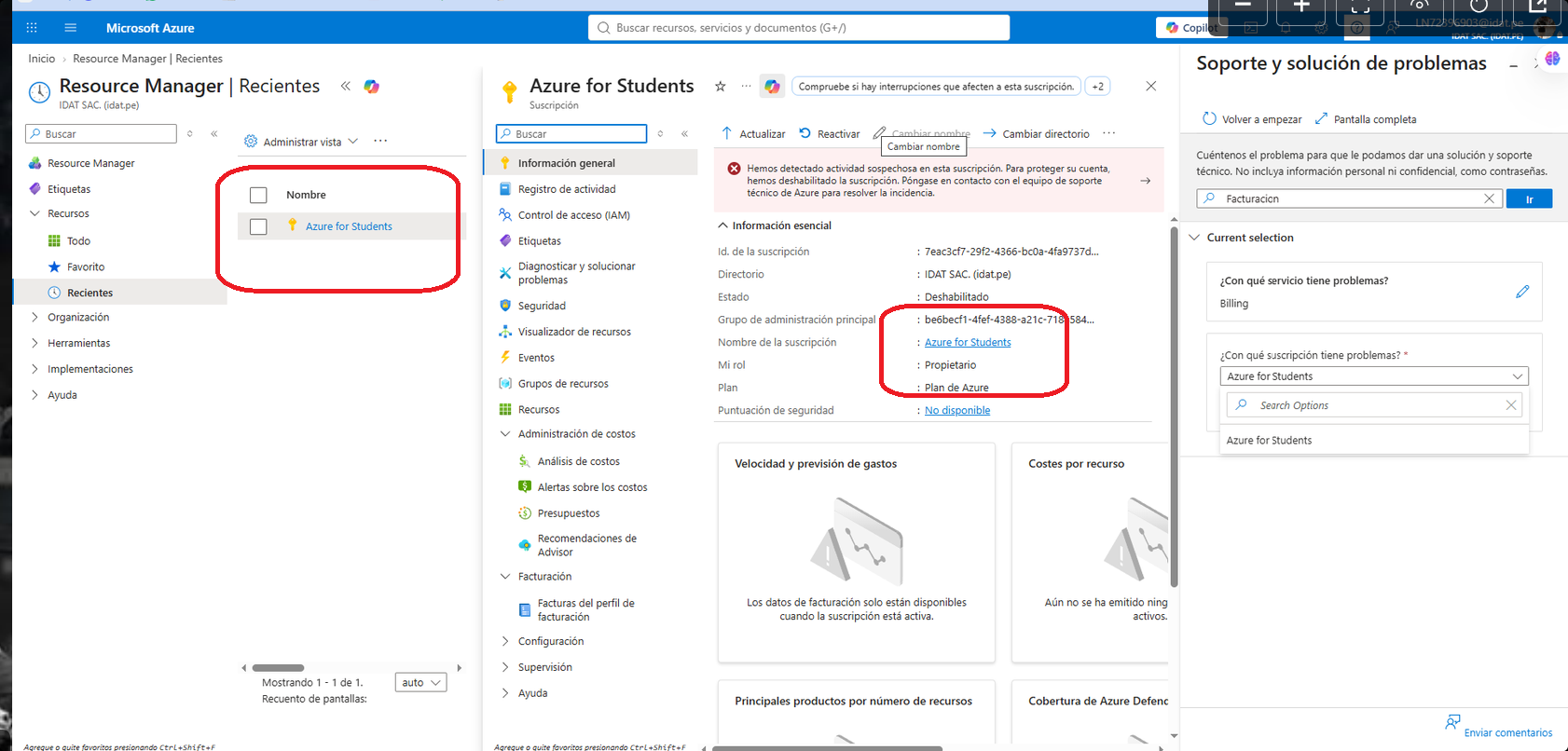Open the Control de acceso (IAM) icon
1568x751 pixels.
coord(505,215)
